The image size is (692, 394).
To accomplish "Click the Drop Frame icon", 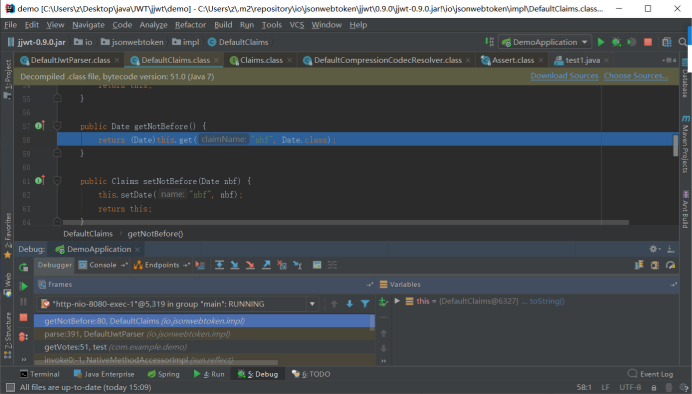I will pyautogui.click(x=282, y=265).
